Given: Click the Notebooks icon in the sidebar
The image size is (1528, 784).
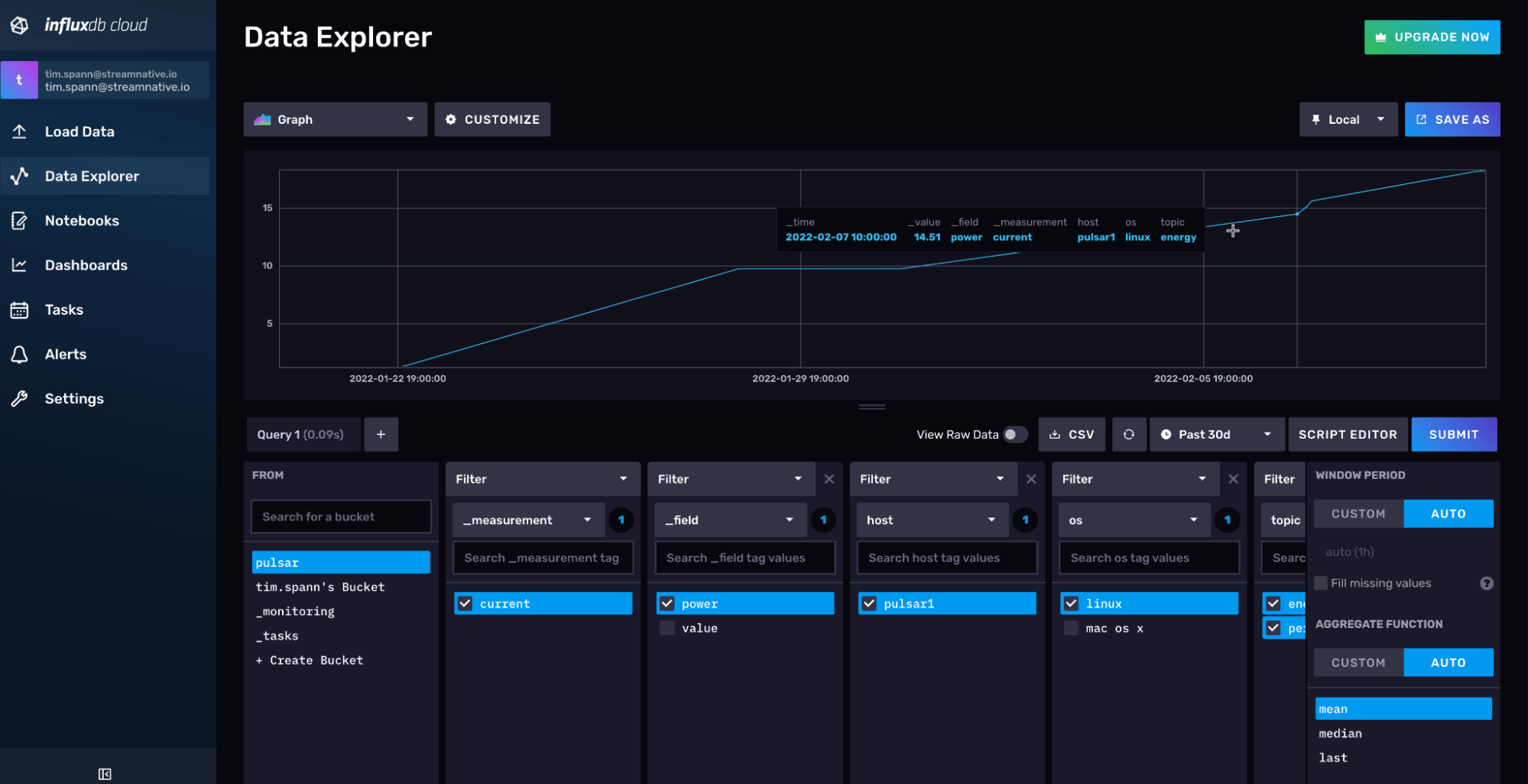Looking at the screenshot, I should pos(21,220).
